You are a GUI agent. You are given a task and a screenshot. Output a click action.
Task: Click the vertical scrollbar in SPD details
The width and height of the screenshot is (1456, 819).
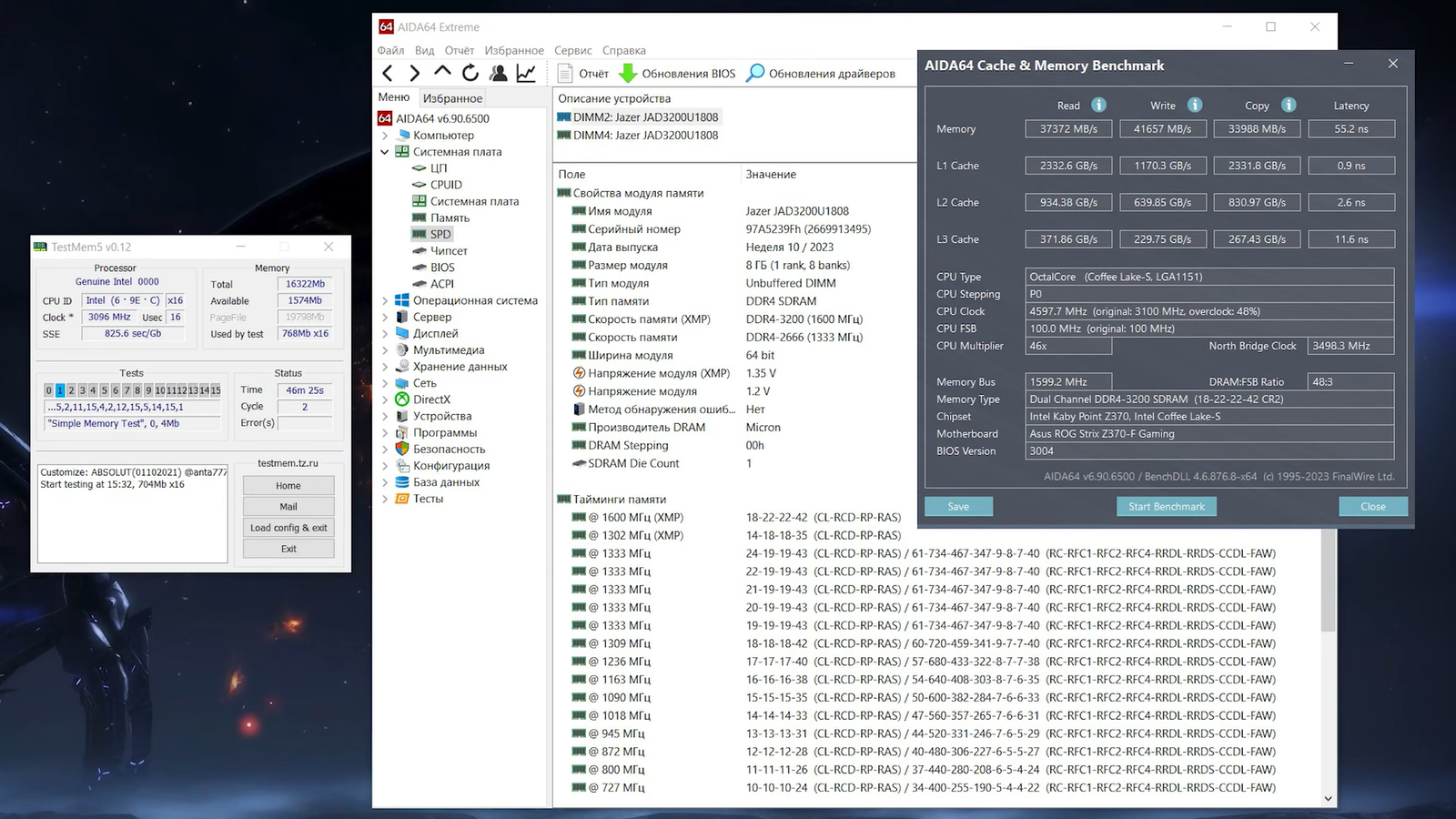pos(1328,582)
